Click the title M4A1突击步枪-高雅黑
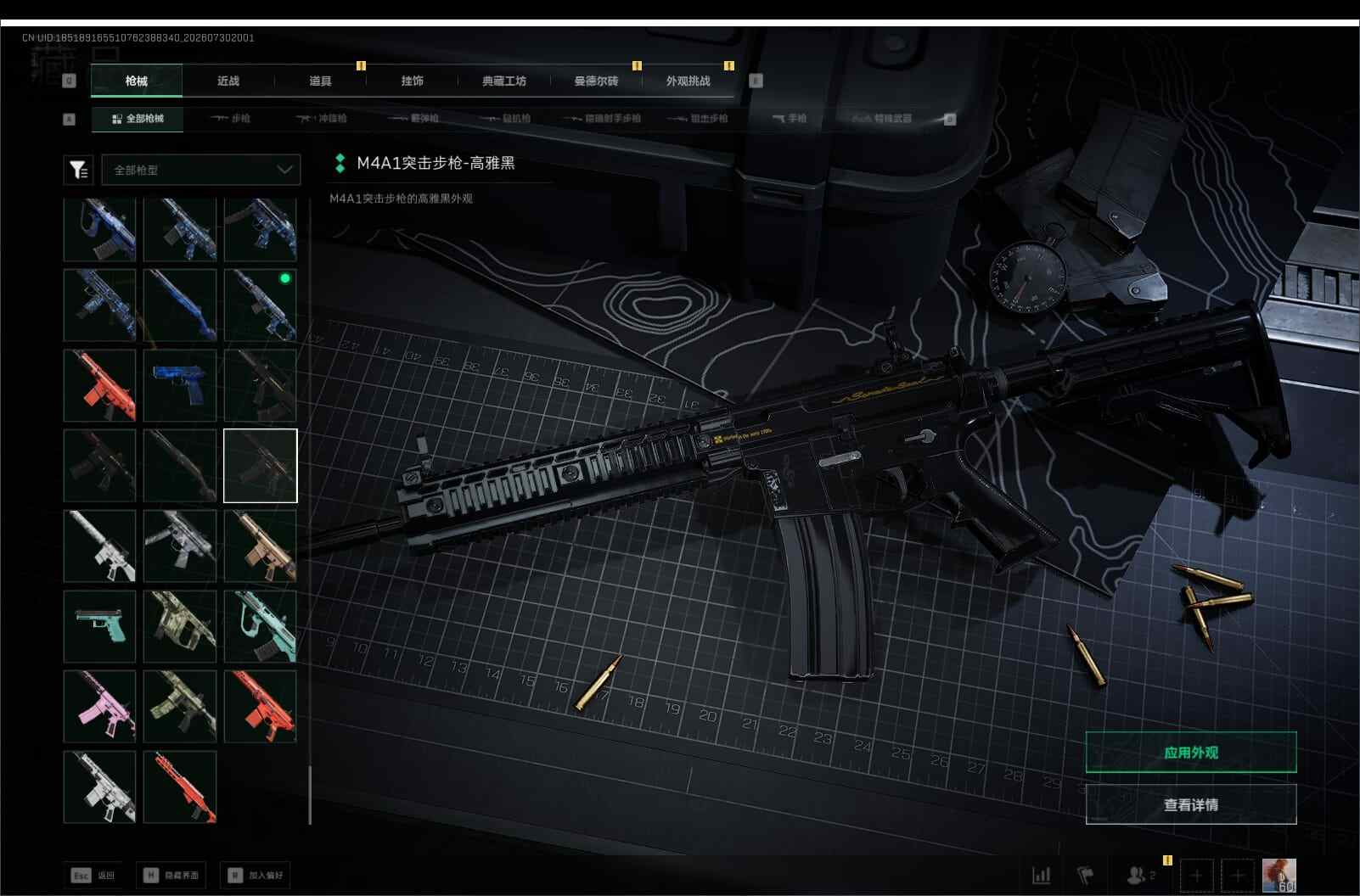The height and width of the screenshot is (896, 1360). click(x=436, y=163)
